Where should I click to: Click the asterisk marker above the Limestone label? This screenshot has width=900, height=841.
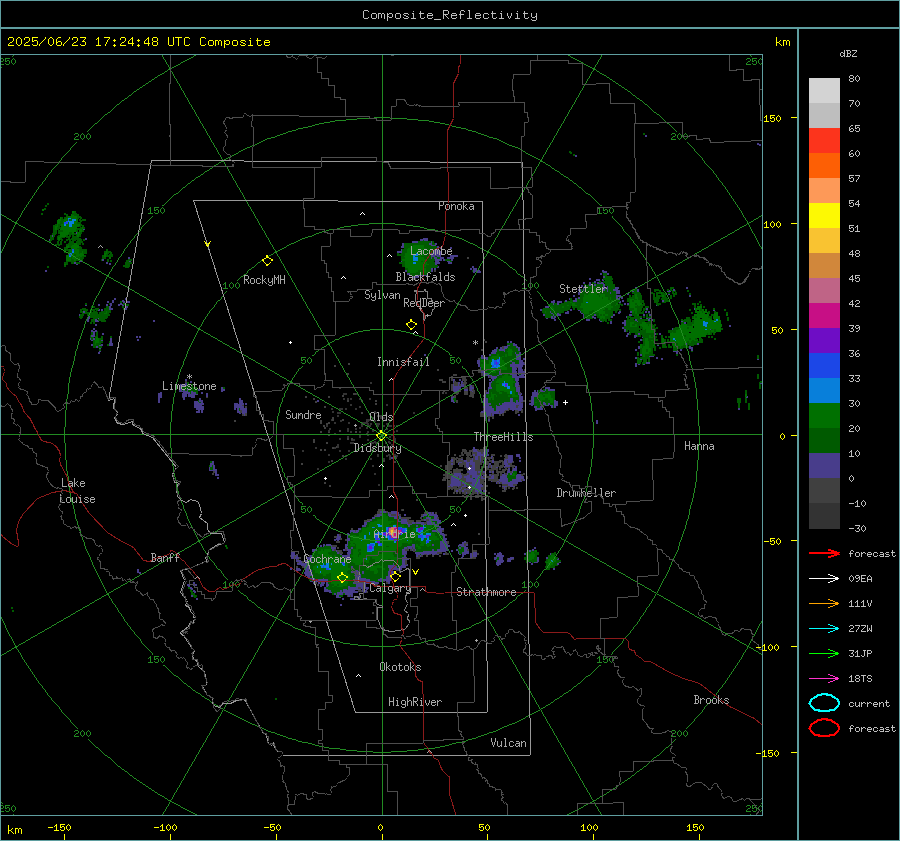pos(189,377)
